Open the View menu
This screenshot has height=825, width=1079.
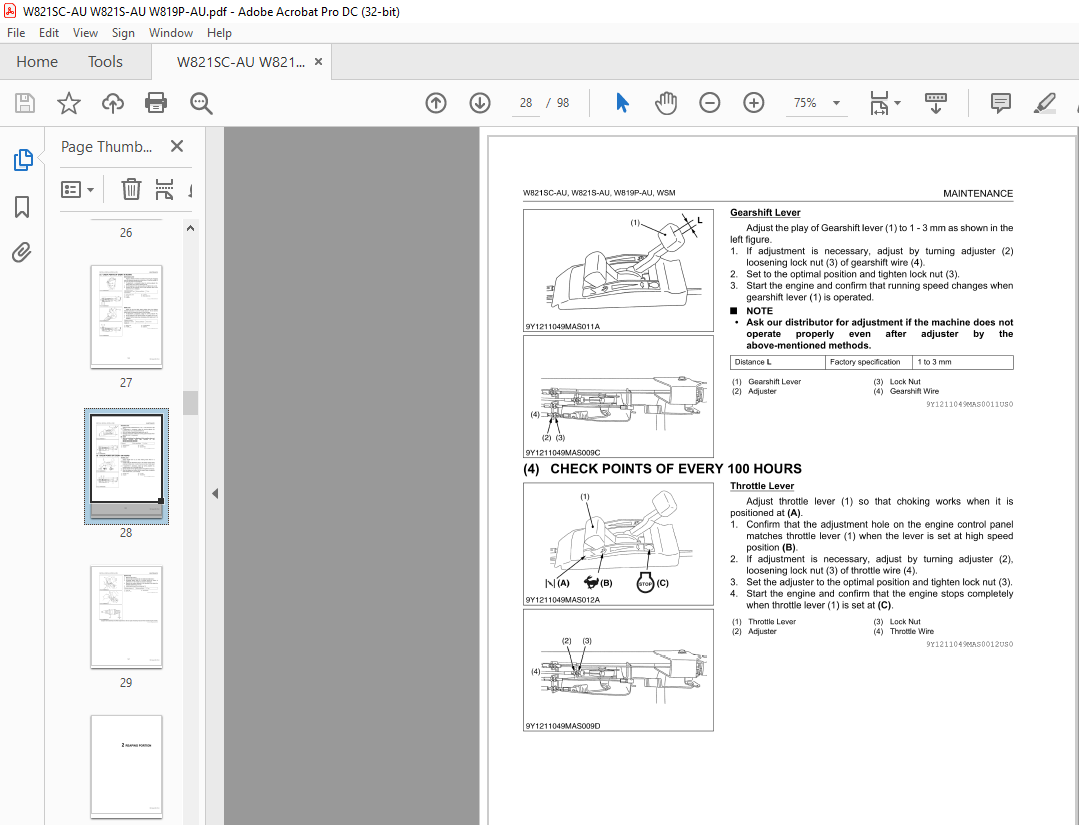(85, 33)
